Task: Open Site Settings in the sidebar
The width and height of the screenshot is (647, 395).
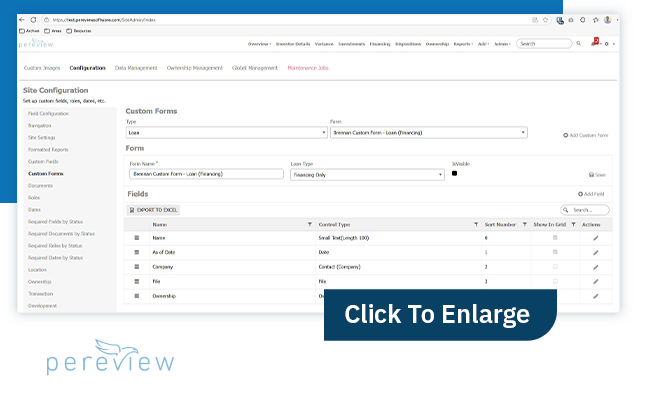Action: [x=42, y=138]
